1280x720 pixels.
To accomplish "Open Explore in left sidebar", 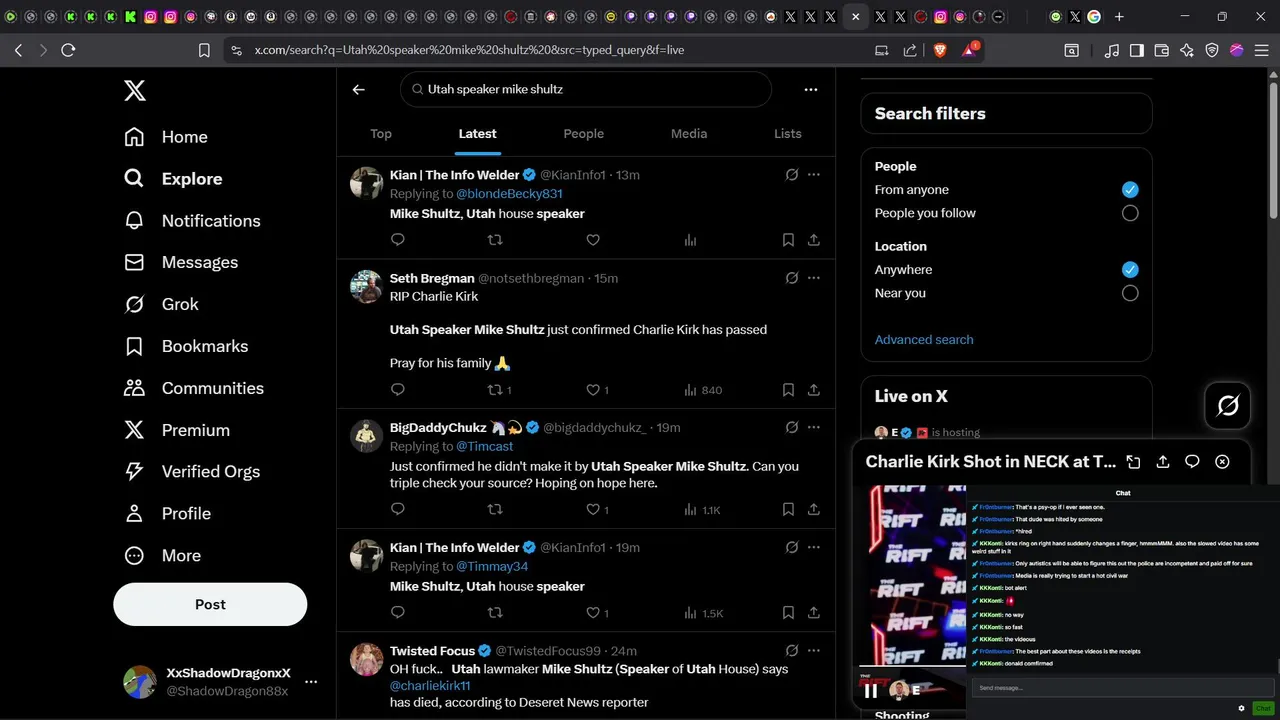I will [173, 179].
